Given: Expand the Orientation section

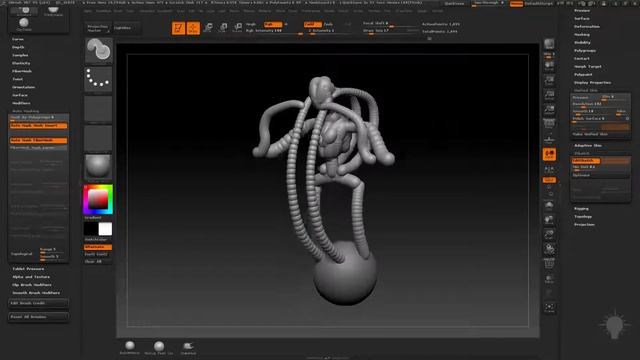Looking at the screenshot, I should (23, 87).
